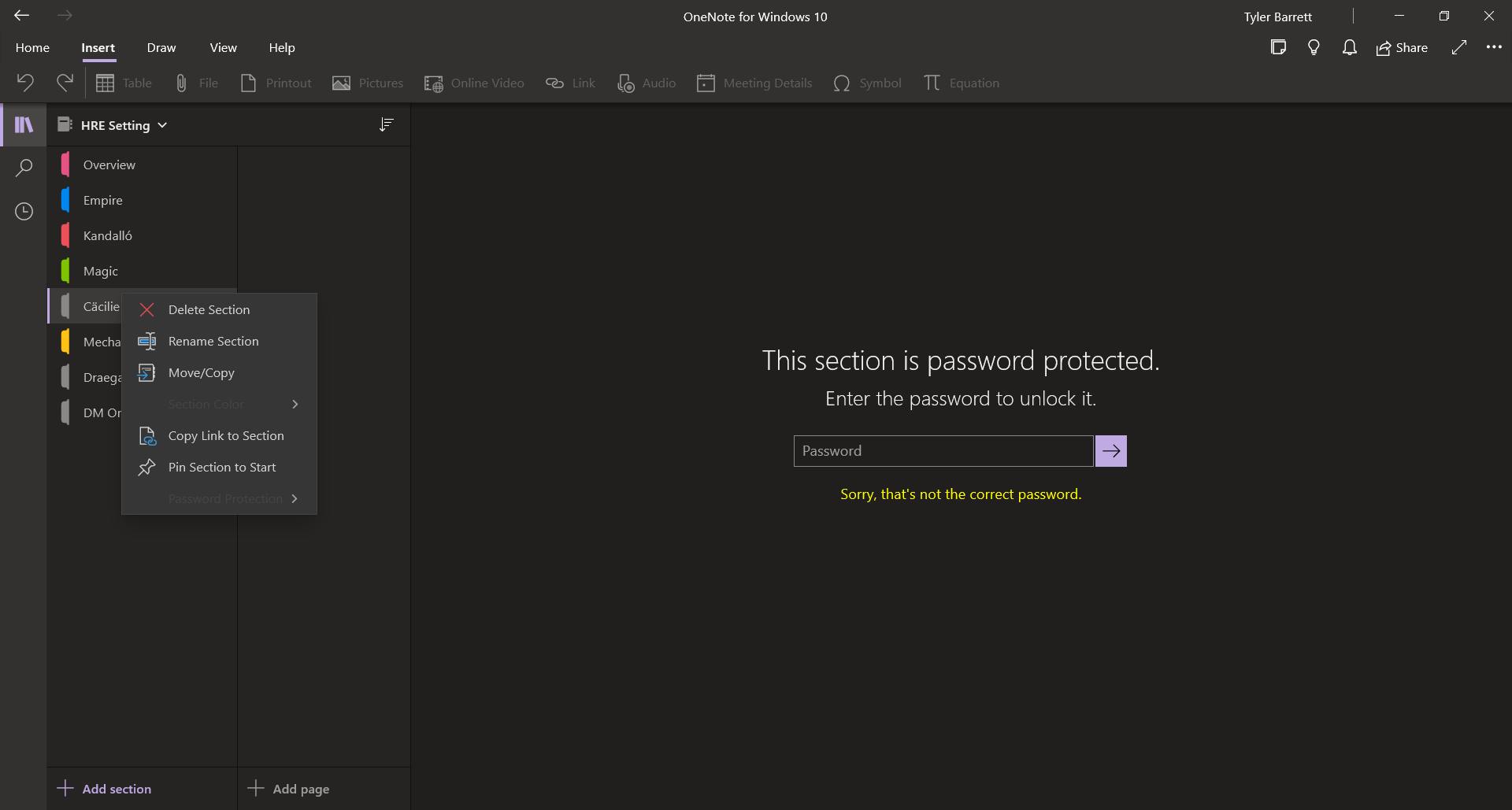1512x810 pixels.
Task: Share this notebook
Action: click(x=1402, y=48)
